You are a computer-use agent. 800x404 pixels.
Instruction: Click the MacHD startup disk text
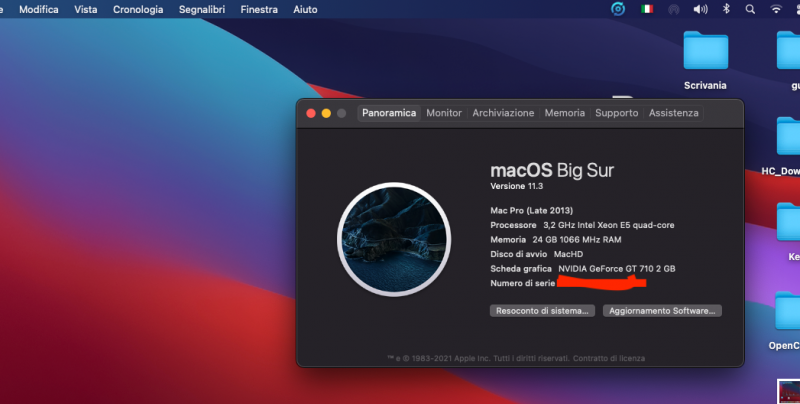coord(568,254)
